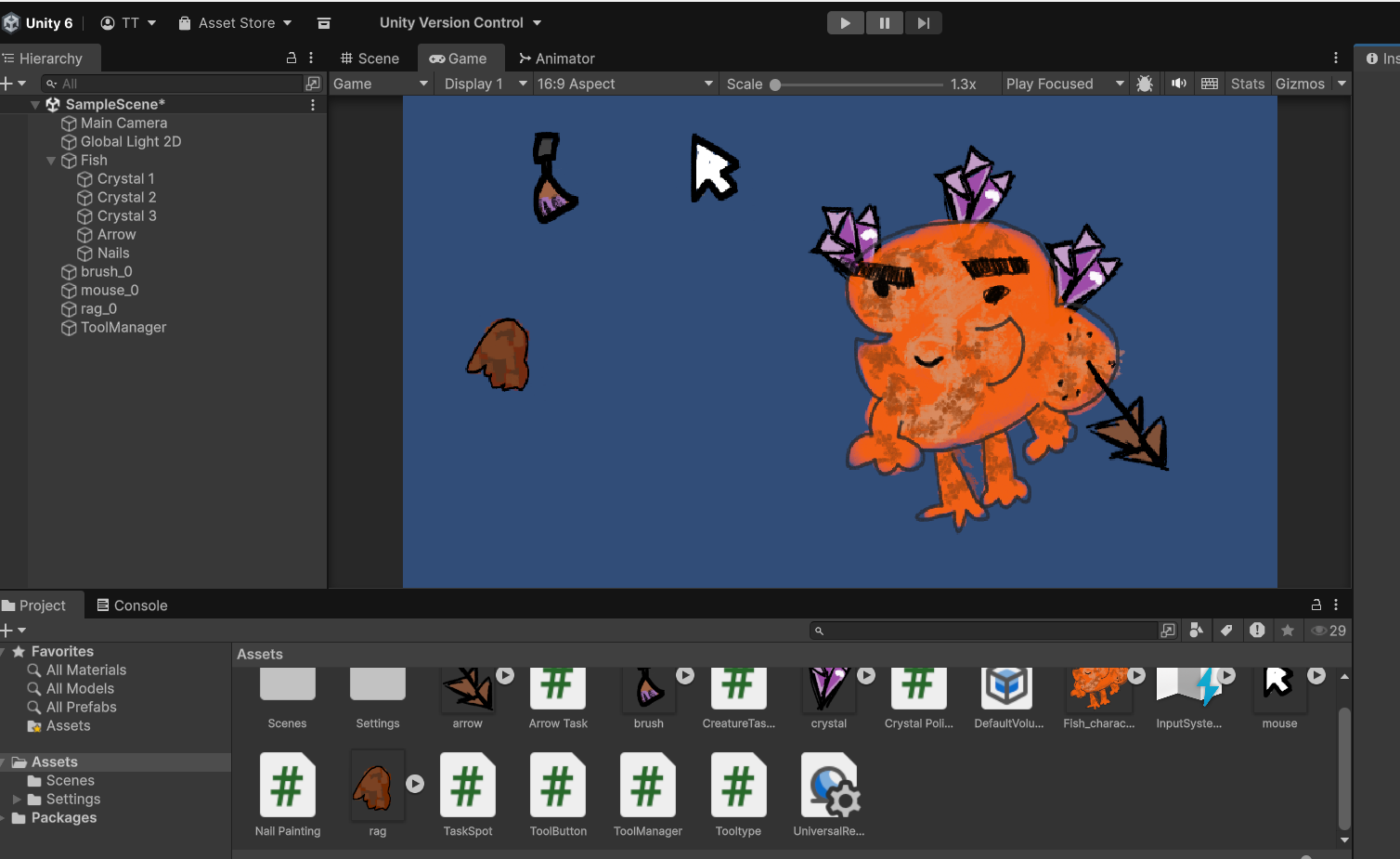
Task: Toggle the Game view audio mute icon
Action: (x=1178, y=84)
